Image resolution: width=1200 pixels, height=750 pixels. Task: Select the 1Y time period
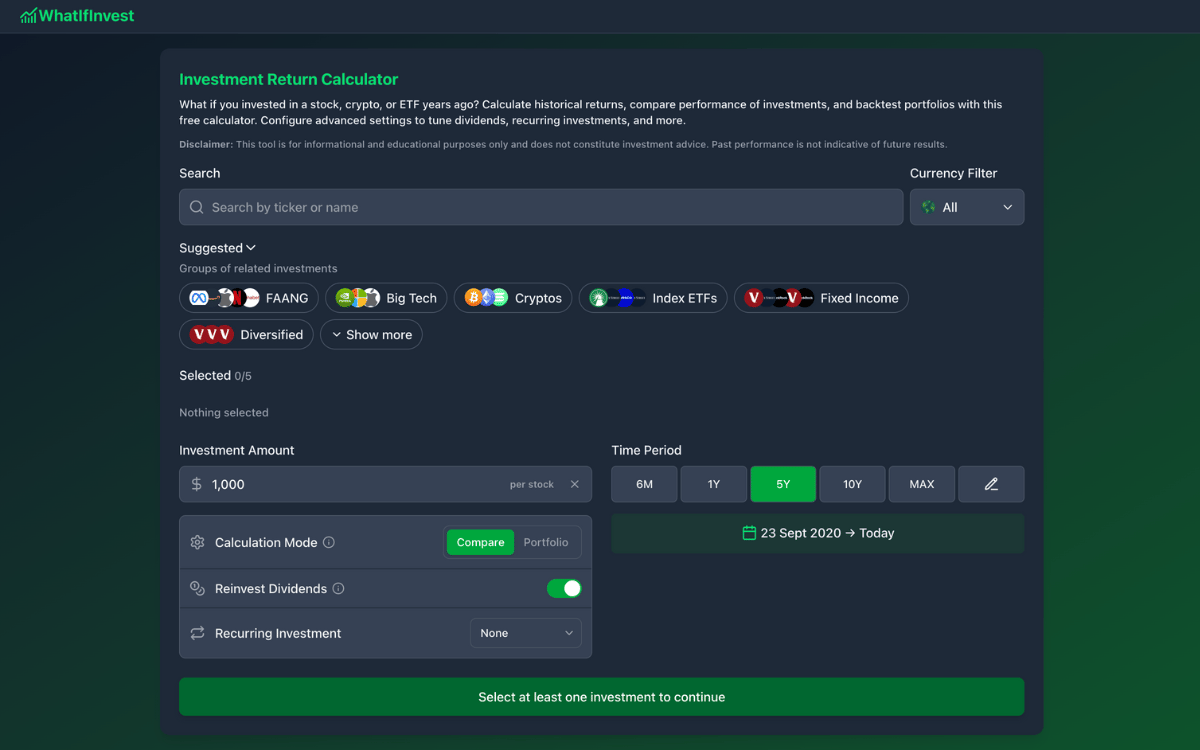(x=714, y=484)
